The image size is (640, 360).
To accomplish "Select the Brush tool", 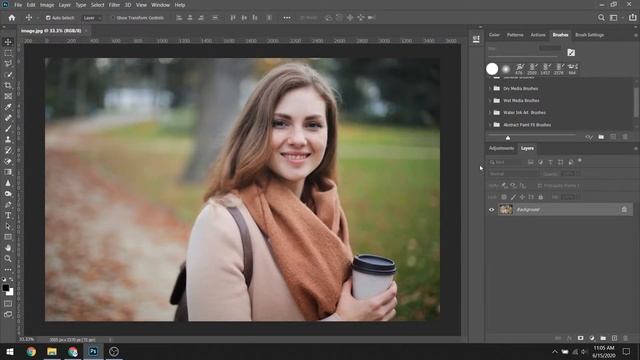I will click(x=8, y=129).
